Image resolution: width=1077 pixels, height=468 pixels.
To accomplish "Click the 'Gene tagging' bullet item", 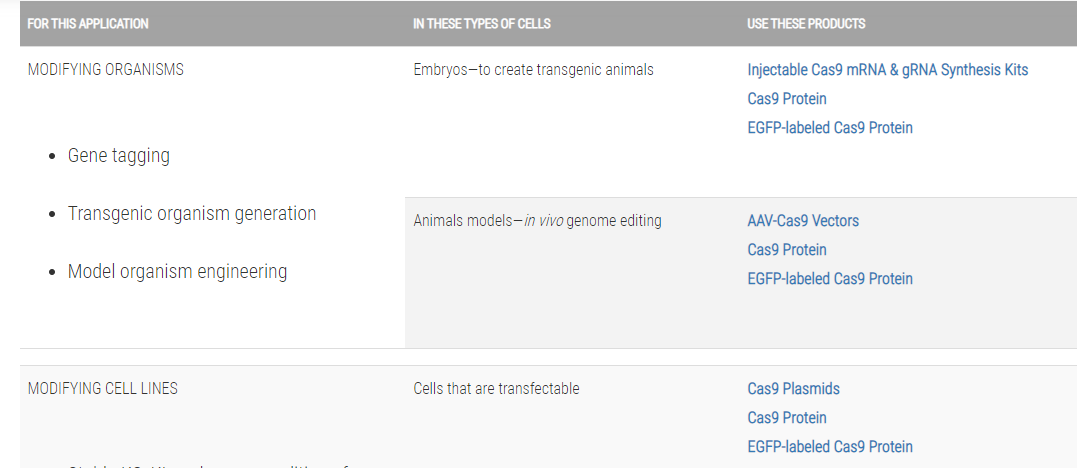I will [118, 156].
